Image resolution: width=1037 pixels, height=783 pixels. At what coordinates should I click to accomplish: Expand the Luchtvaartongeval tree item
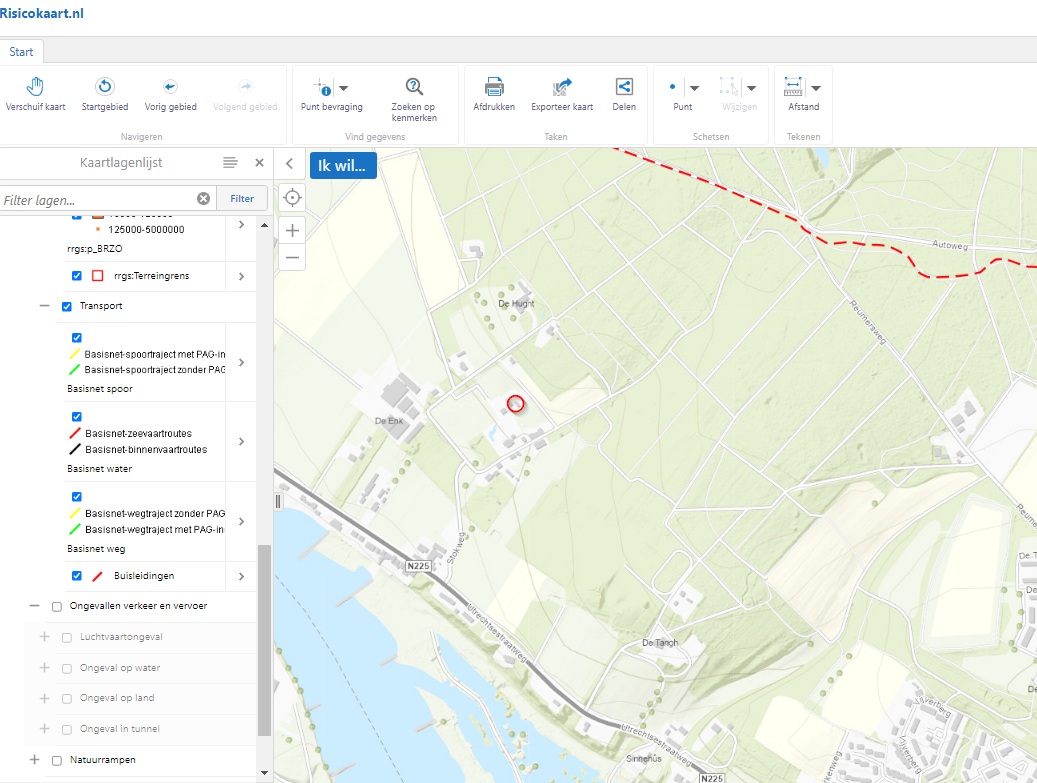pyautogui.click(x=44, y=637)
